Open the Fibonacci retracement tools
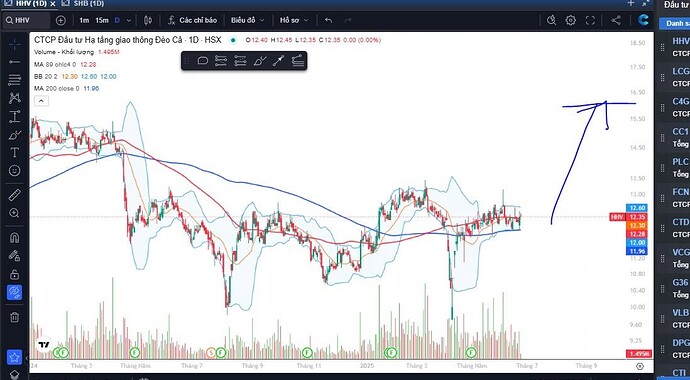 click(x=15, y=80)
